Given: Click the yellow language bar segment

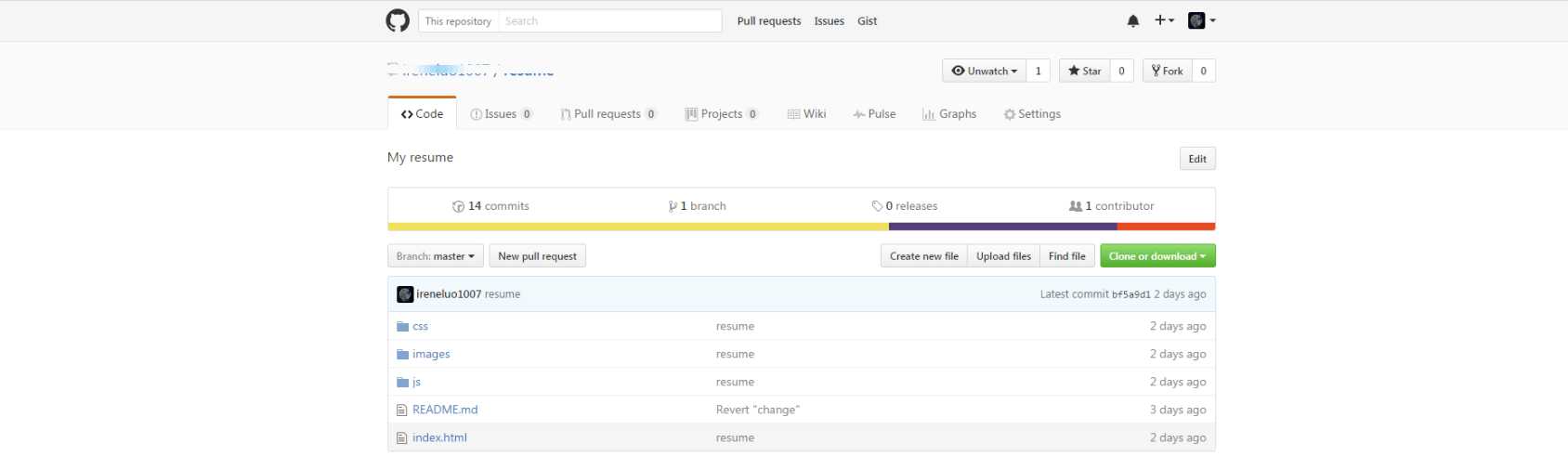Looking at the screenshot, I should click(x=637, y=227).
